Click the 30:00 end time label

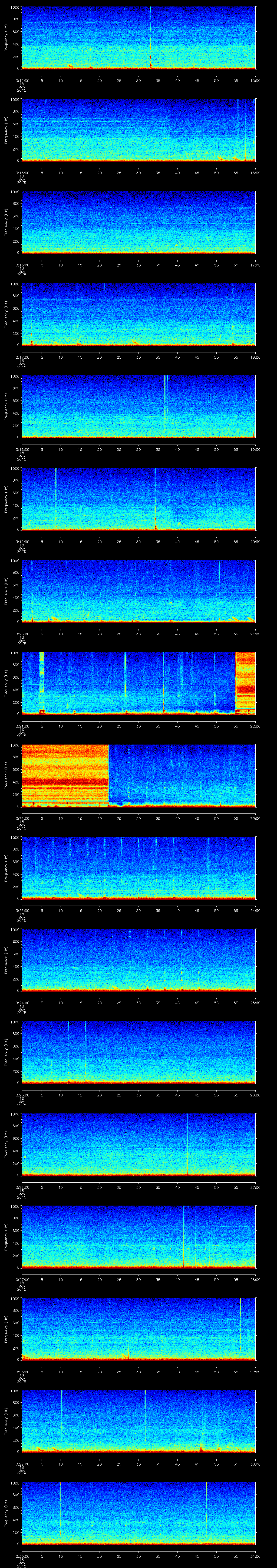point(255,1464)
